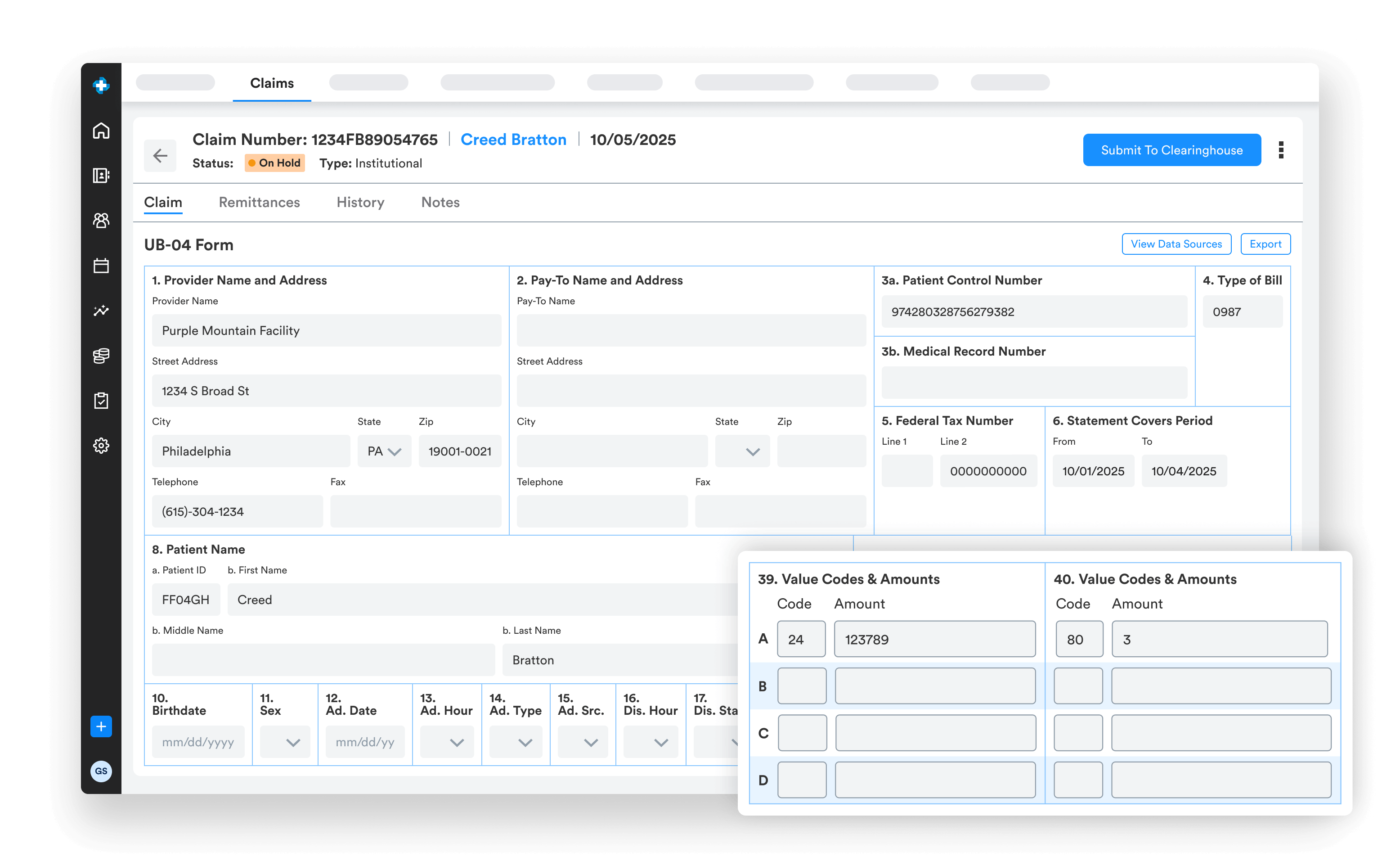Click the Provider Name input field
The image size is (1400, 857).
[326, 331]
